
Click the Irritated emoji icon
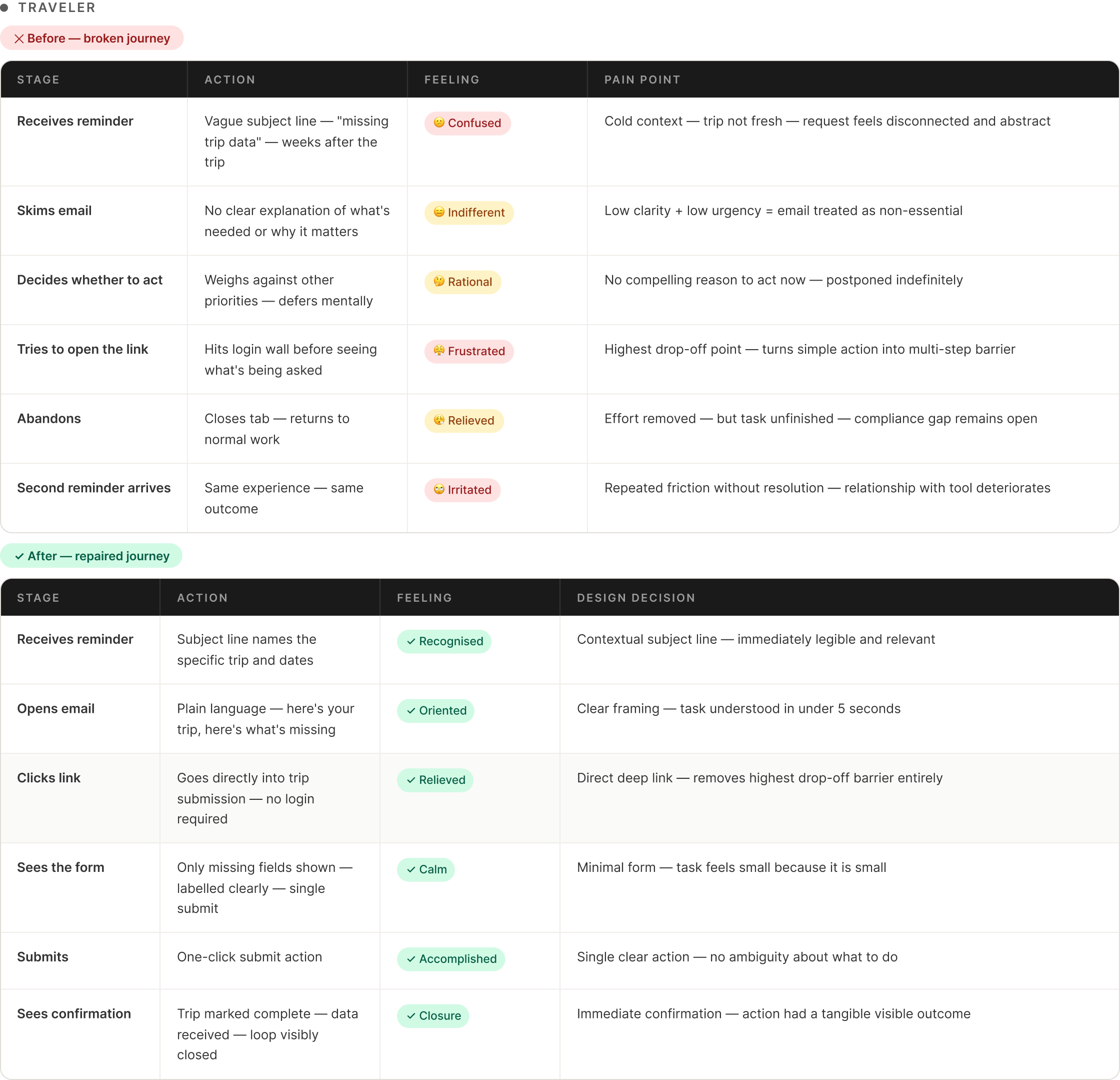(x=439, y=489)
